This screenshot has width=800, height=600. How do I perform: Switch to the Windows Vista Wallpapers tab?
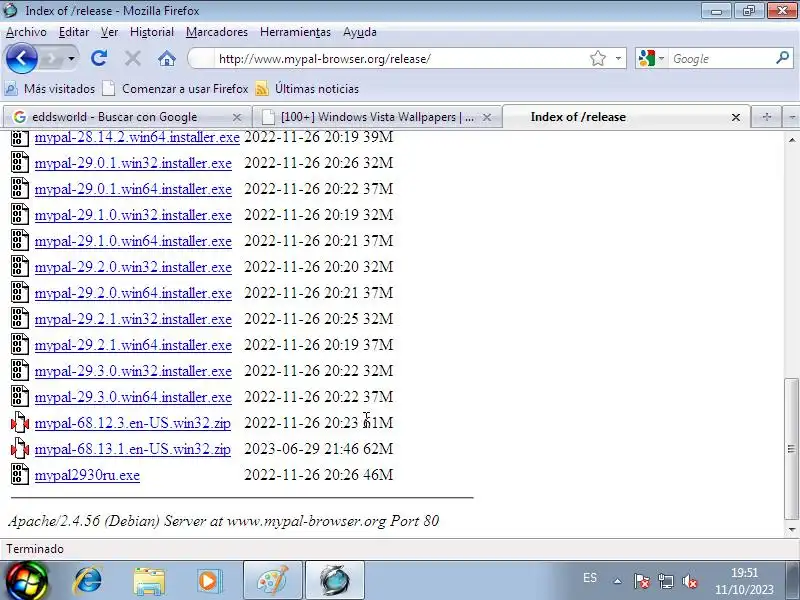[x=377, y=117]
